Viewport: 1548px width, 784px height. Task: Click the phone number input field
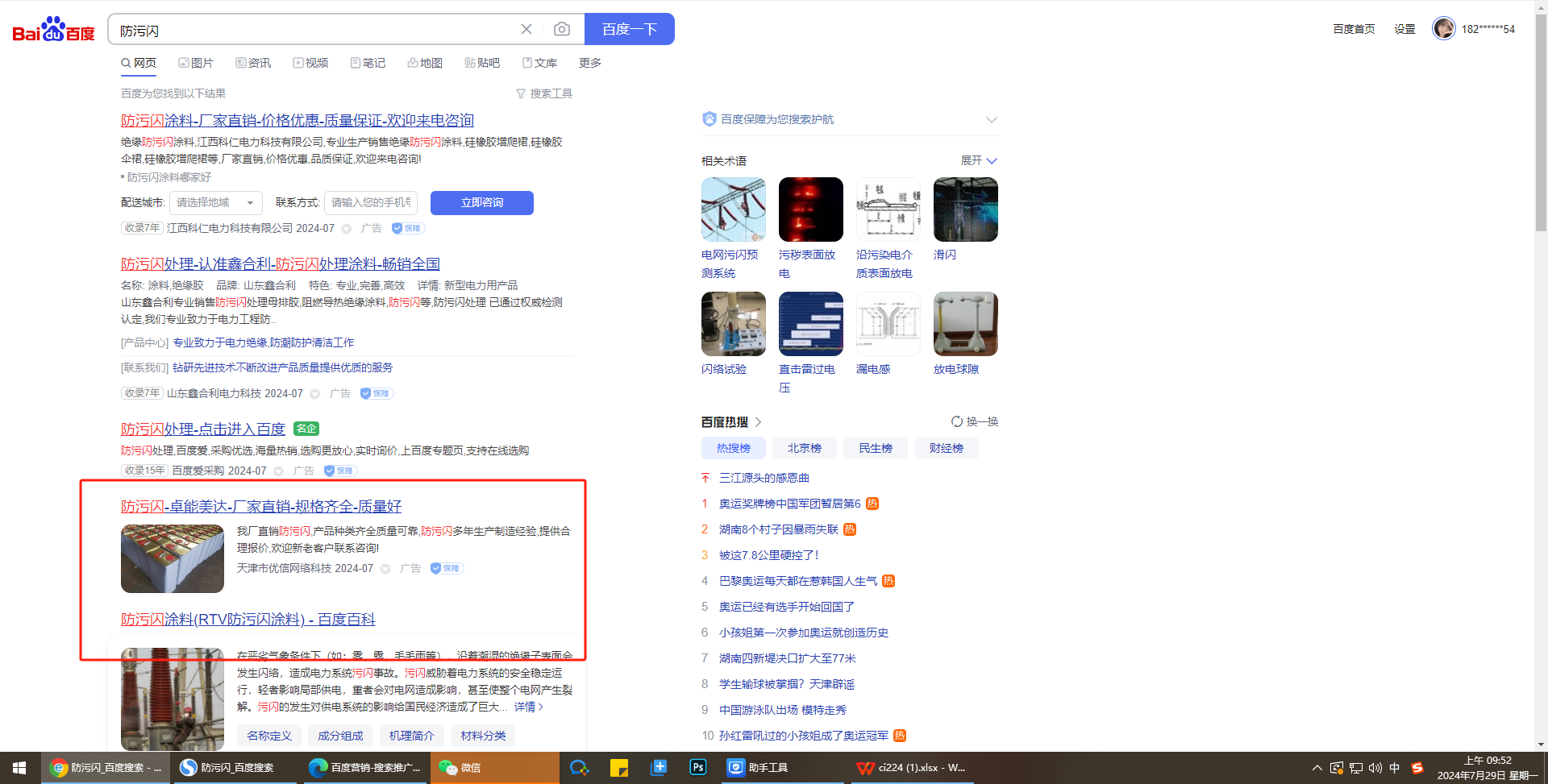(371, 203)
